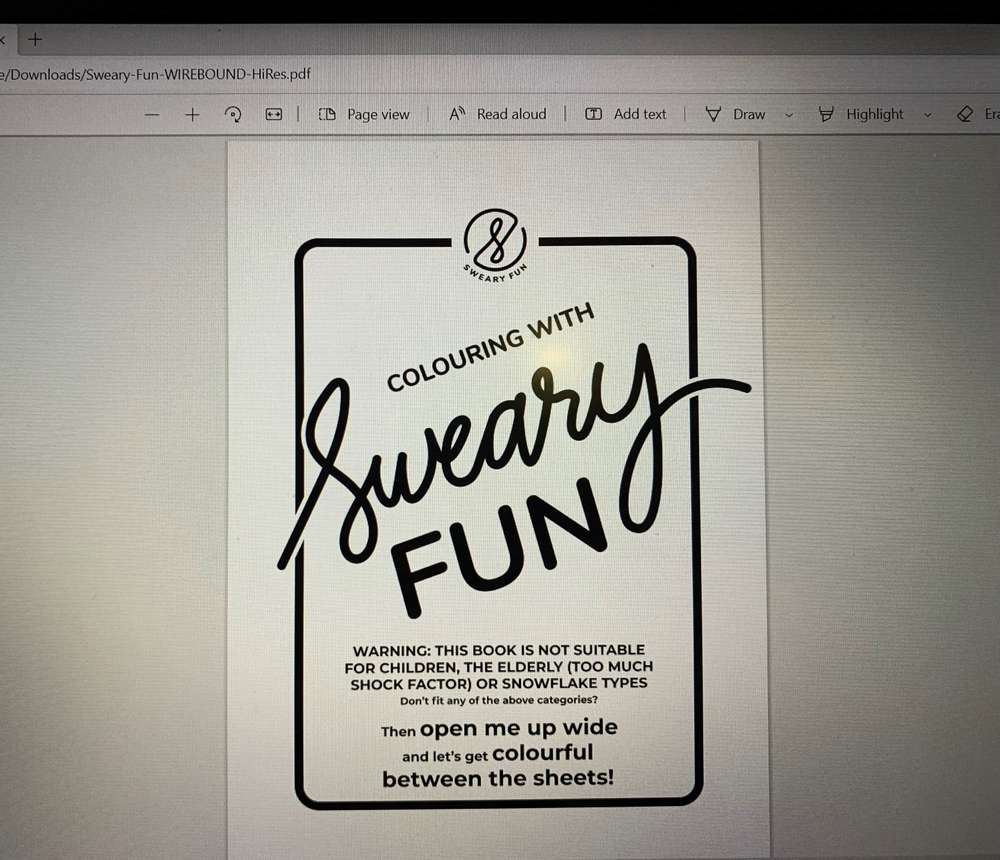The height and width of the screenshot is (860, 1000).
Task: Click the large 'FUN' title text
Action: (x=497, y=549)
